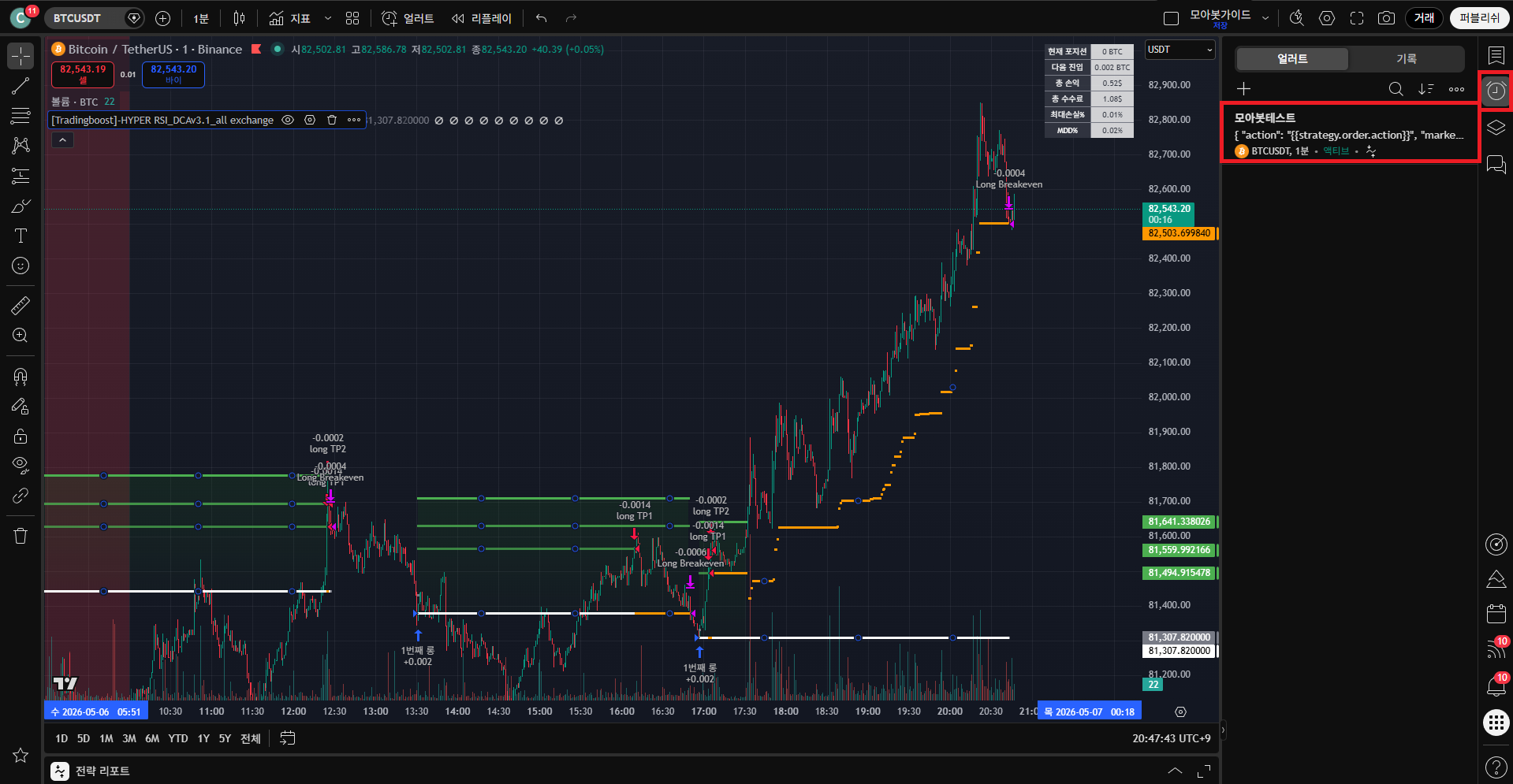1513x784 pixels.
Task: Open more options for Tradingboost indicator
Action: (354, 120)
